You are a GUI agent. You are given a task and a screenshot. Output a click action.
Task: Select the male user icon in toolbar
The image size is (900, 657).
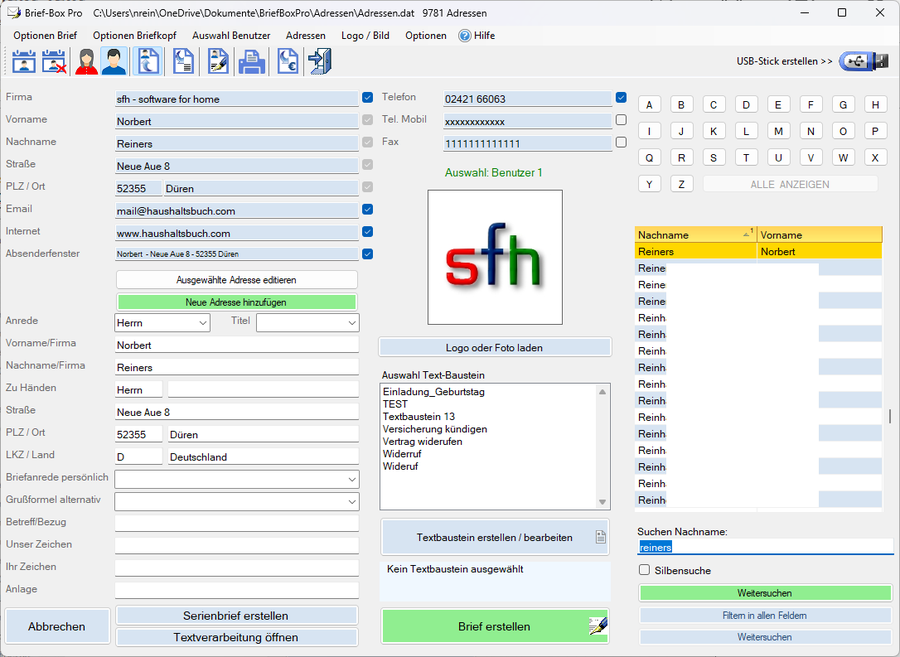pyautogui.click(x=114, y=62)
